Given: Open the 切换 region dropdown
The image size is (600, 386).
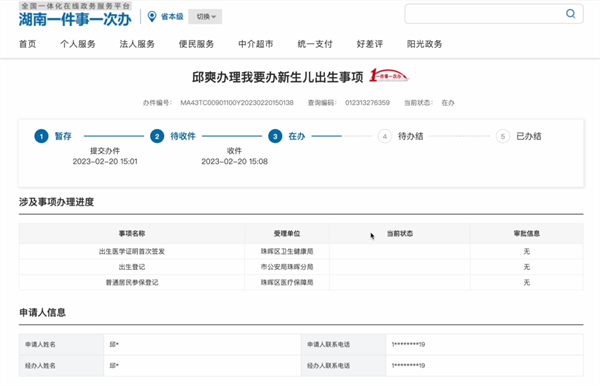Looking at the screenshot, I should tap(205, 16).
